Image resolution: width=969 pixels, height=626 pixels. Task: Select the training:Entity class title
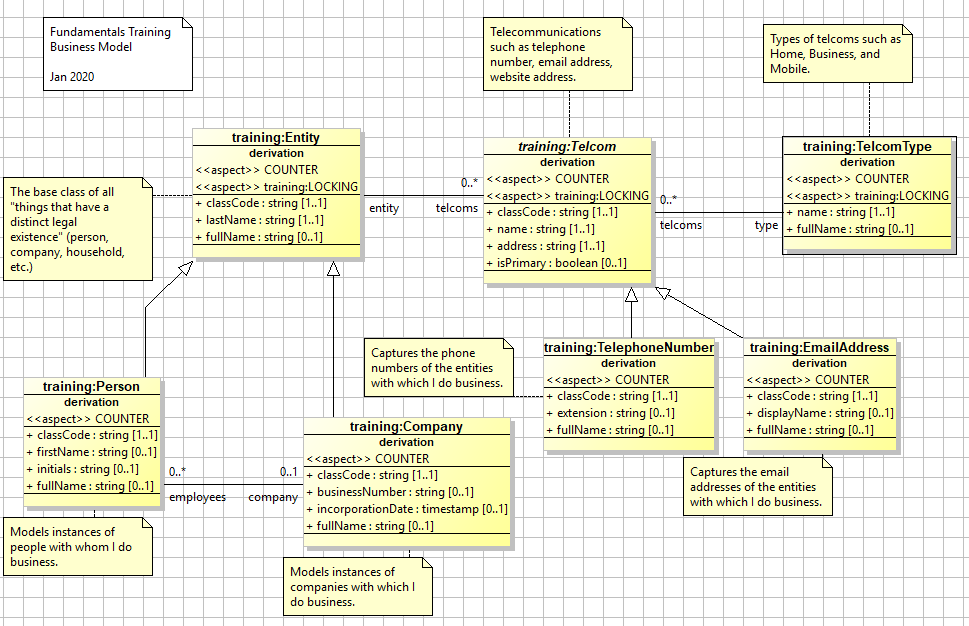click(275, 138)
